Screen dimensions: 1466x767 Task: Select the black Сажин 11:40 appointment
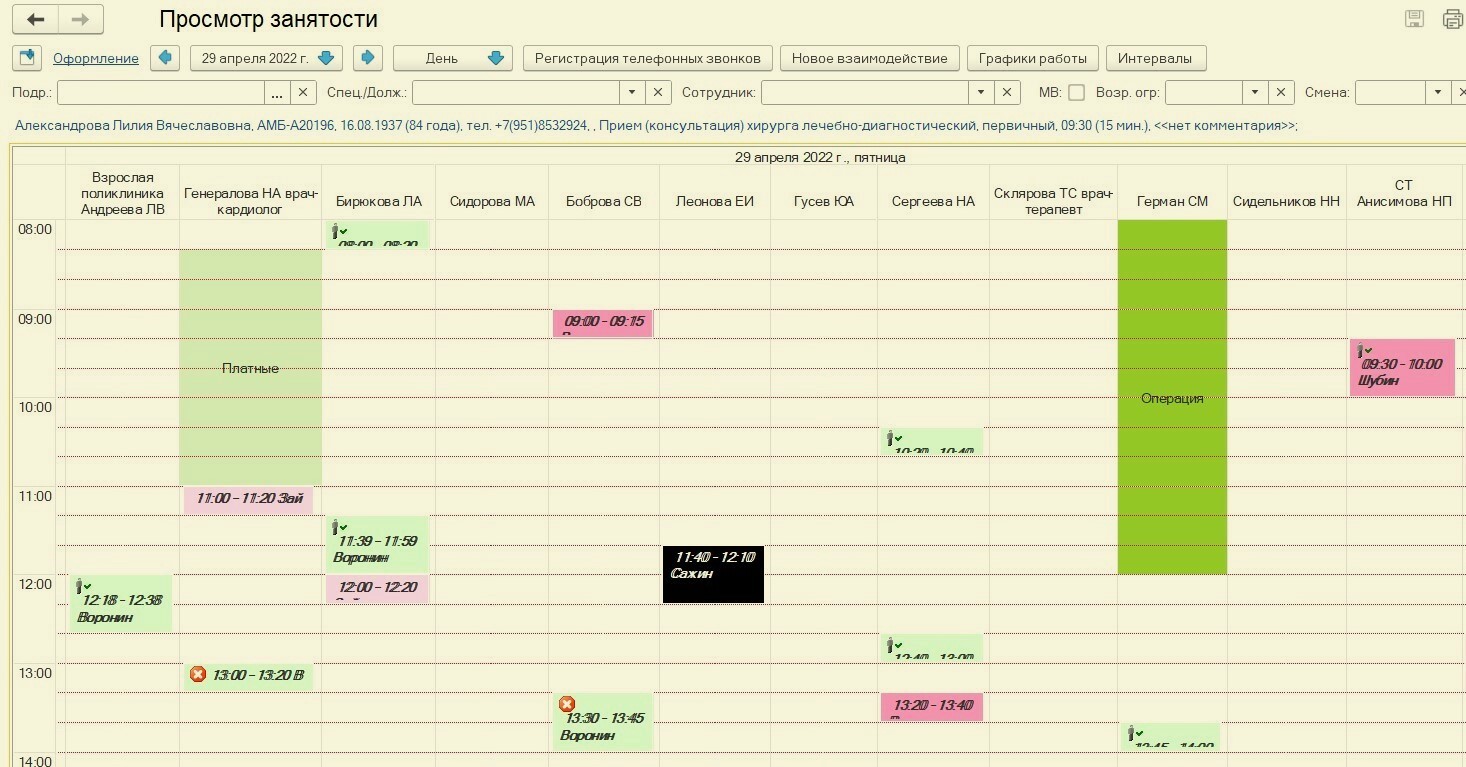click(713, 574)
